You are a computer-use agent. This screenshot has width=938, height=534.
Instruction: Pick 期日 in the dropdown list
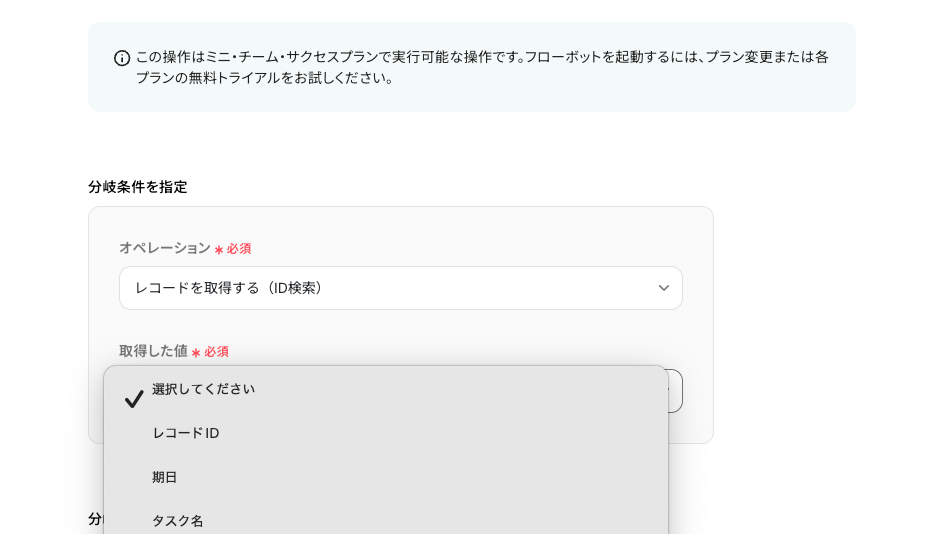point(164,477)
